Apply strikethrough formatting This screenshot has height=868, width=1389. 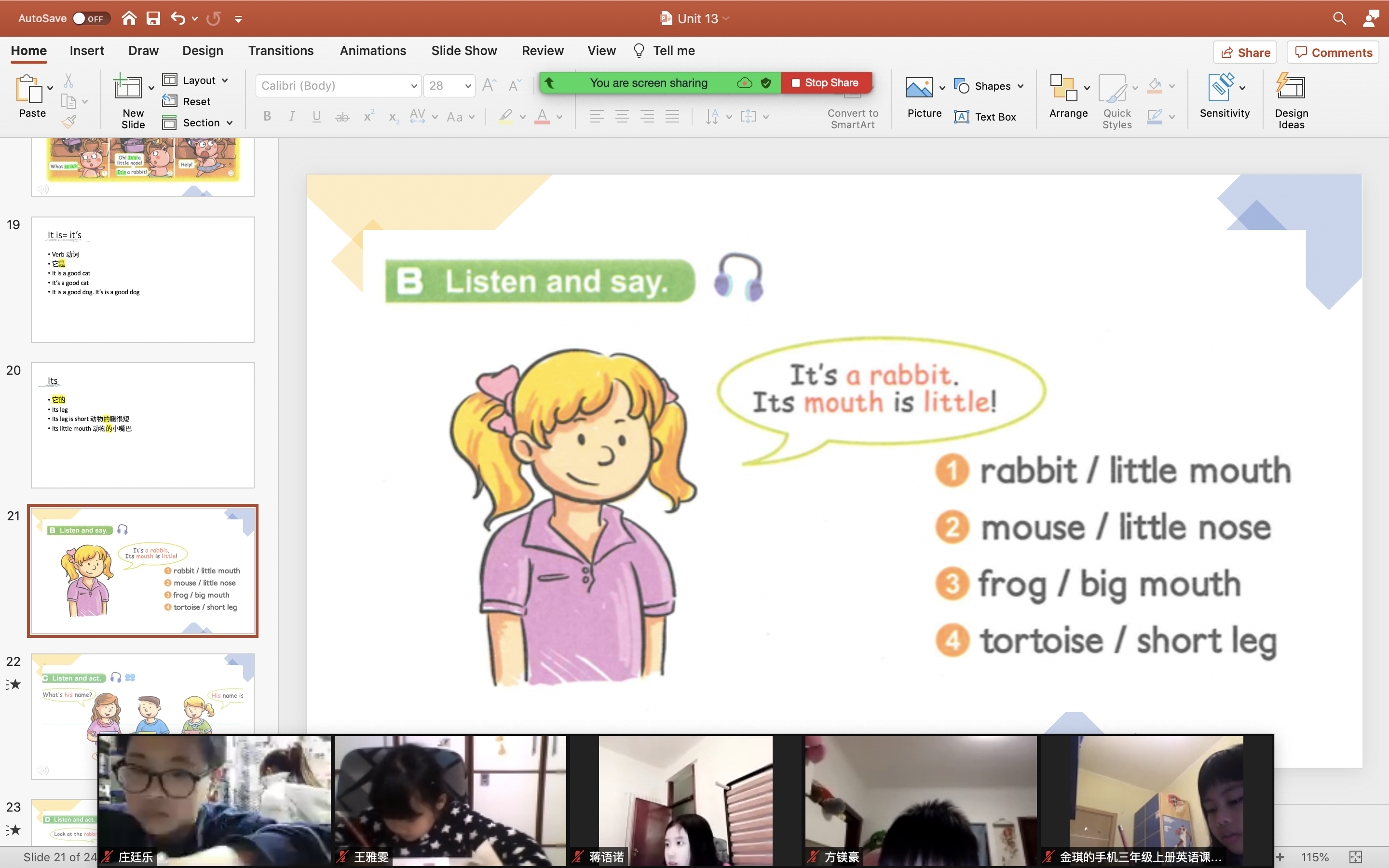point(342,117)
